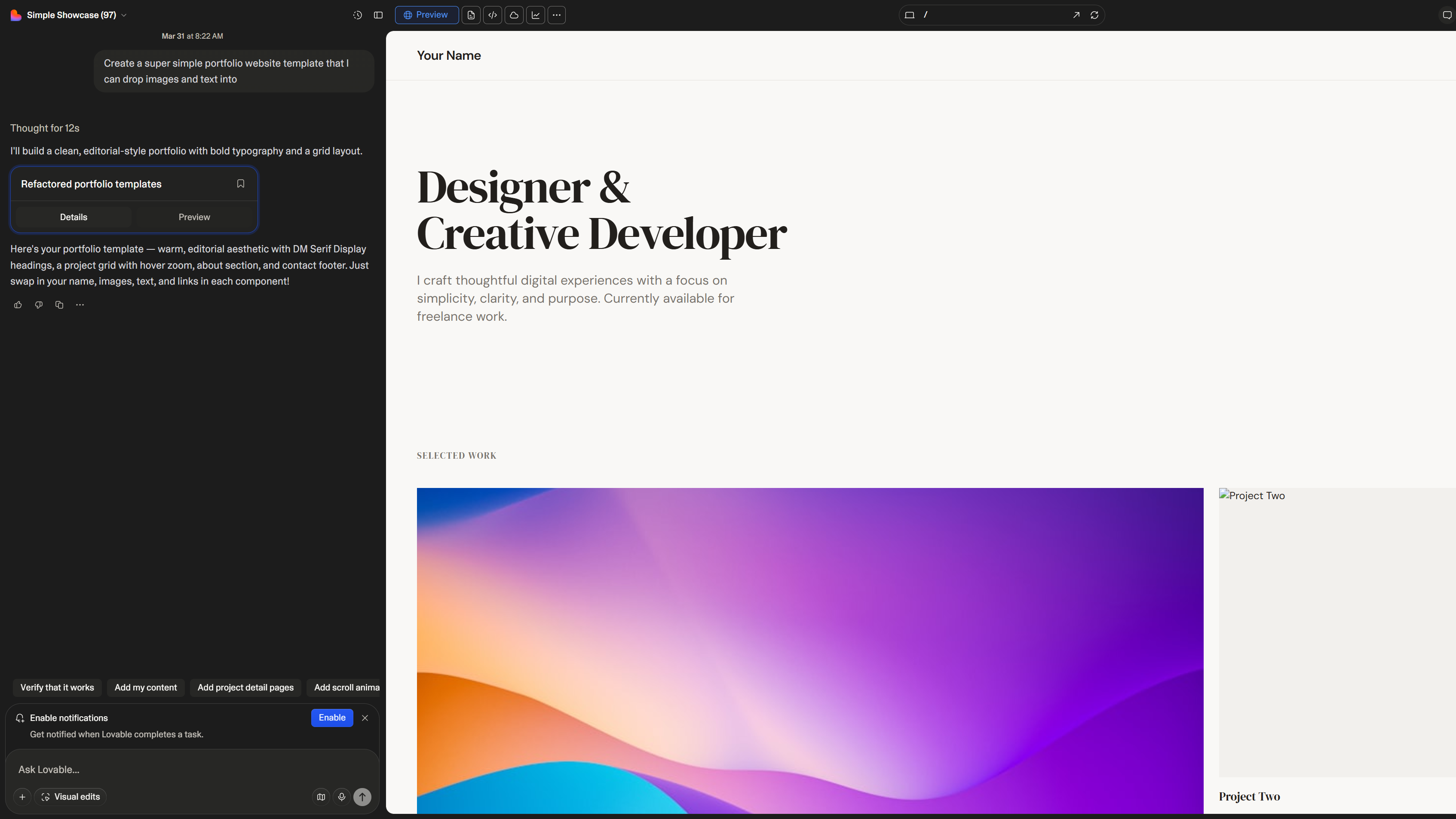Copy the assistant response

(59, 305)
